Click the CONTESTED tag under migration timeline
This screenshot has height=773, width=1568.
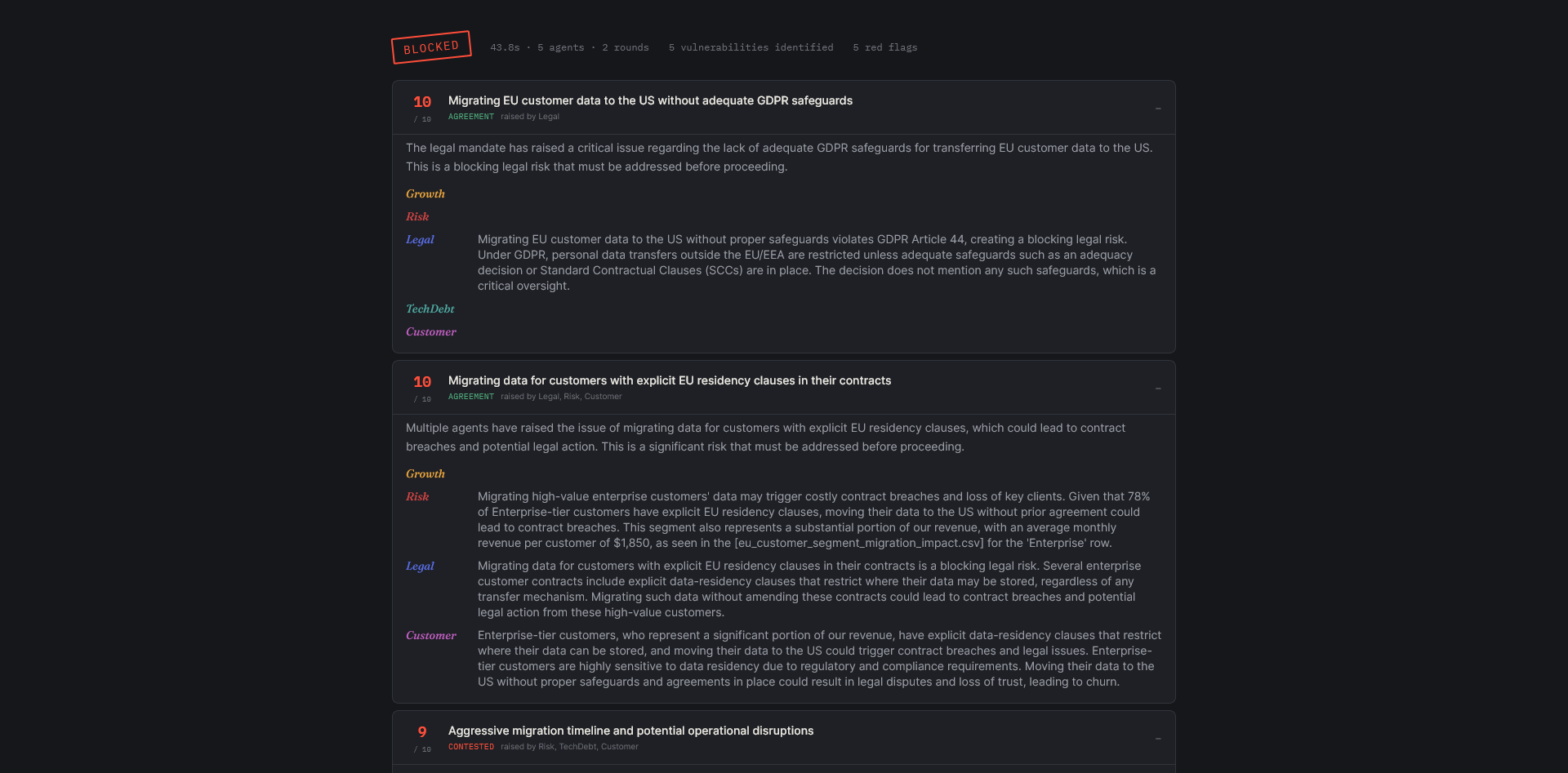(471, 747)
